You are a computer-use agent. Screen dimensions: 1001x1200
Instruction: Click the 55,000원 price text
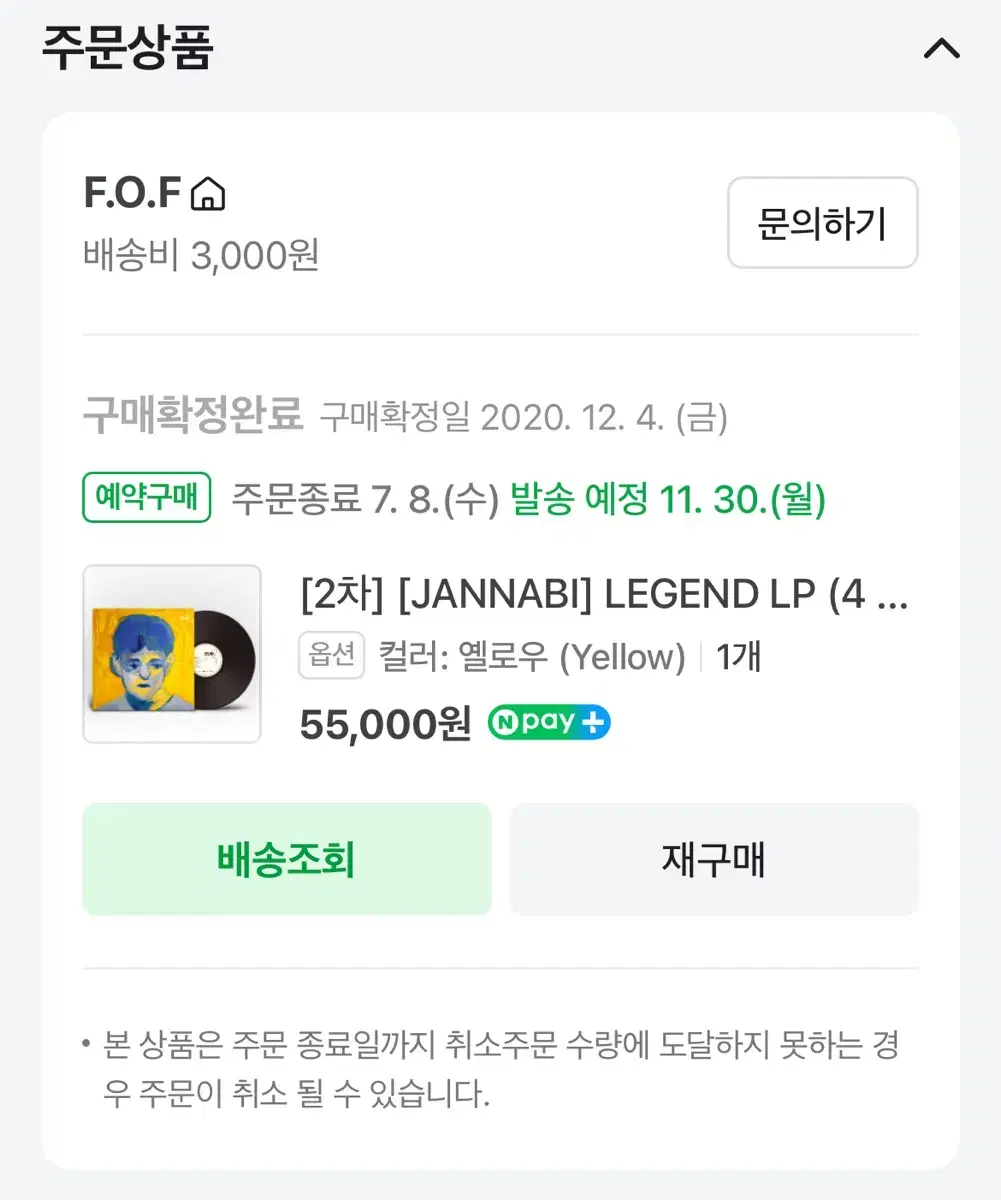coord(385,724)
